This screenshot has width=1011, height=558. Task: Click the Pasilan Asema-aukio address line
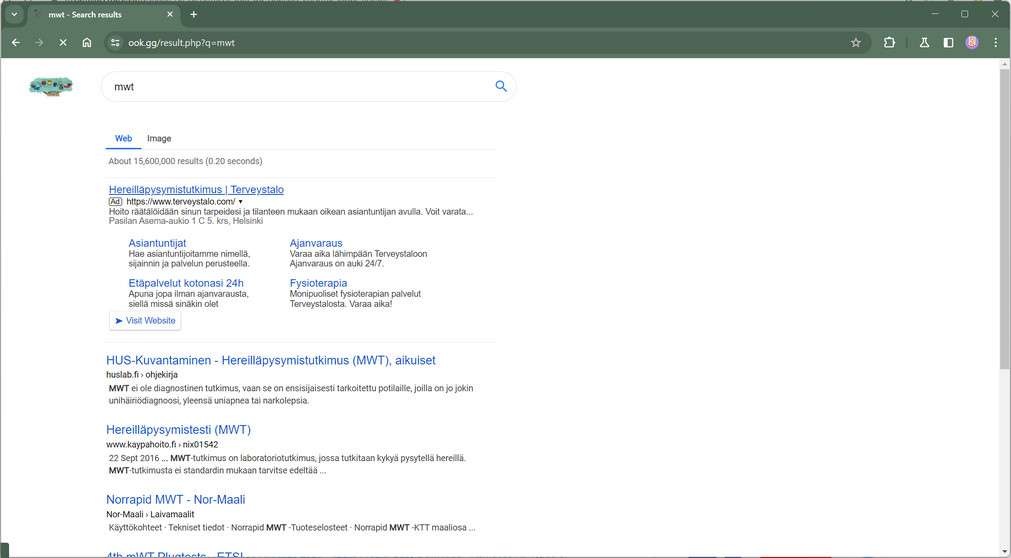[186, 221]
